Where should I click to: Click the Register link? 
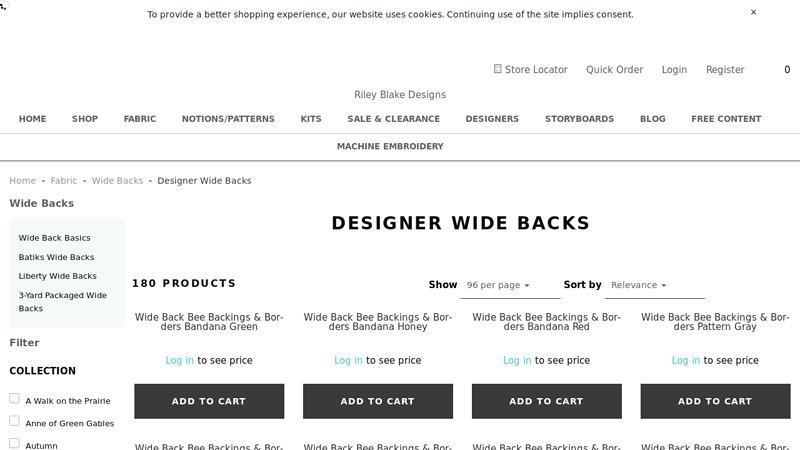point(725,70)
